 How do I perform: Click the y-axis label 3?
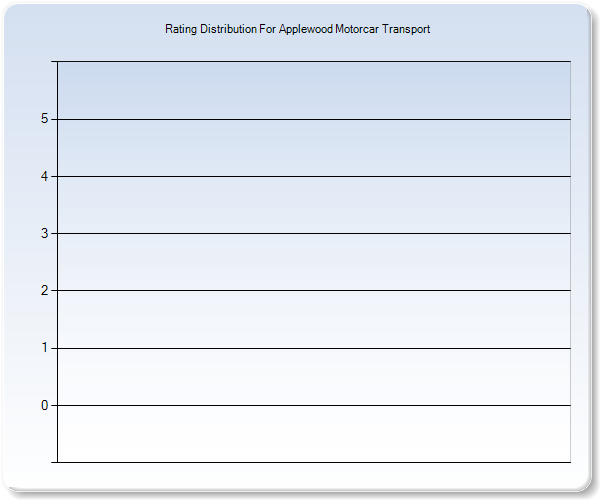(x=44, y=234)
